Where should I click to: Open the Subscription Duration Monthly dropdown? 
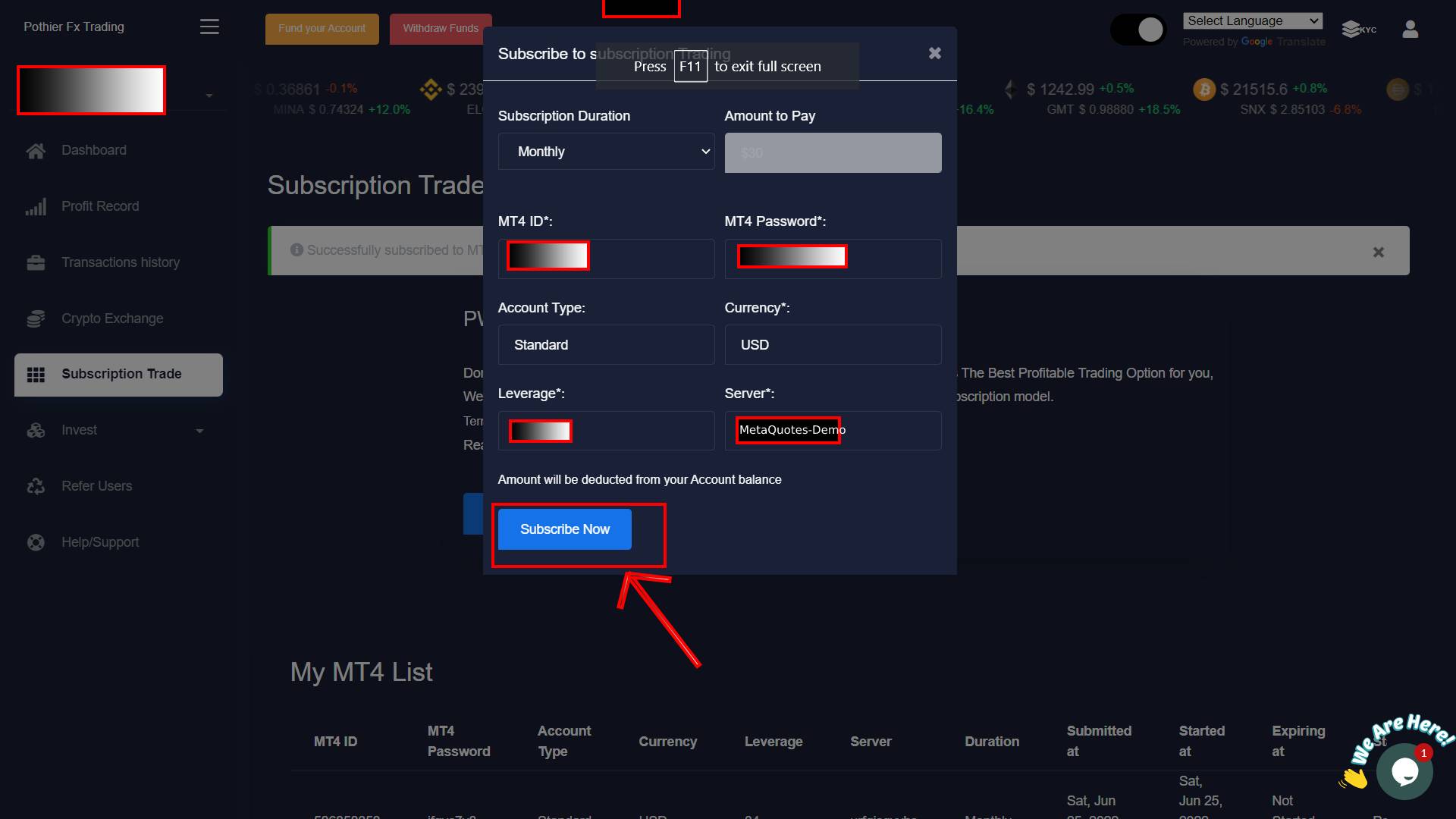pos(606,152)
